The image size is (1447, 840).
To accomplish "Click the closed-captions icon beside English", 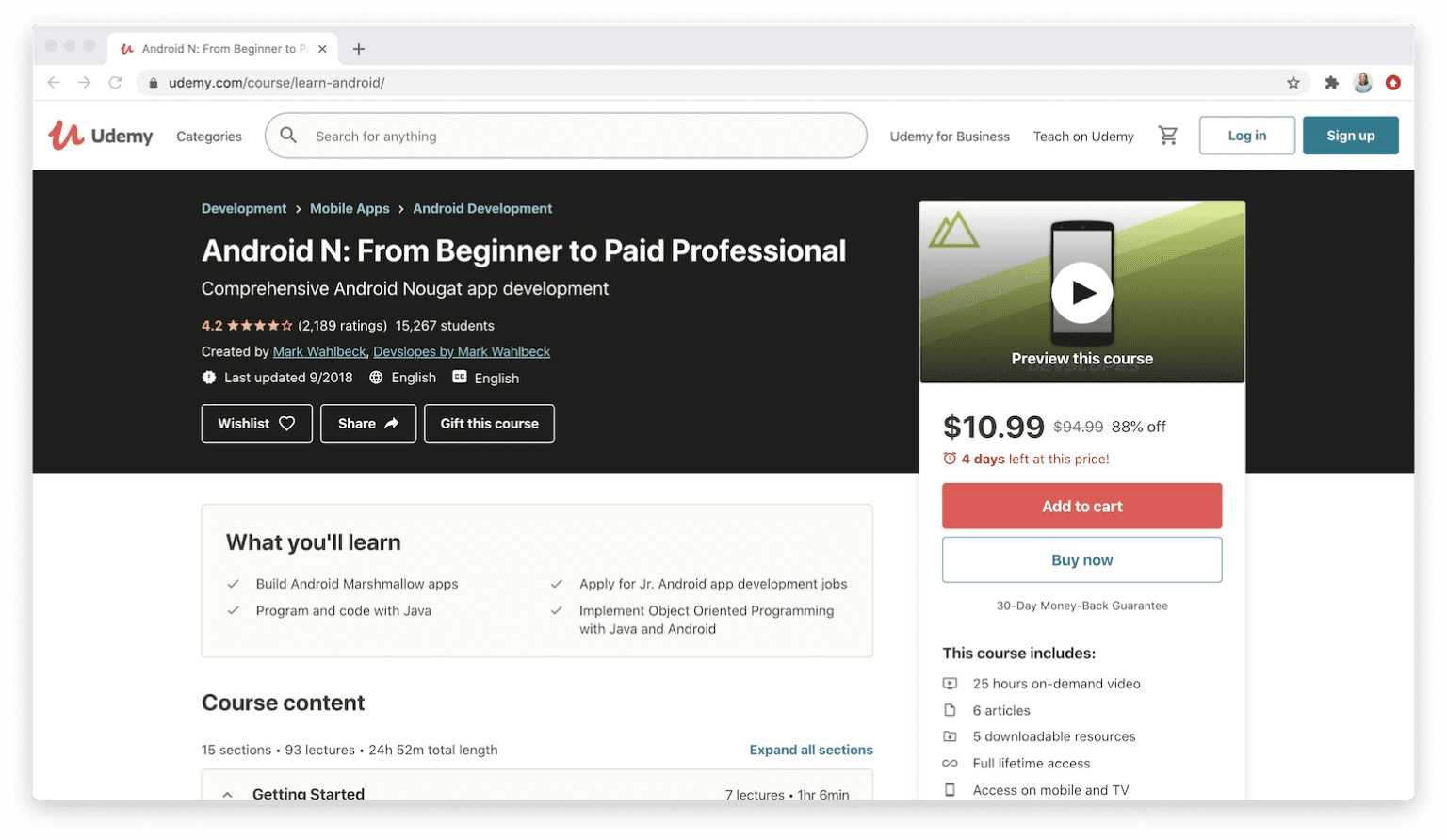I will pyautogui.click(x=458, y=377).
